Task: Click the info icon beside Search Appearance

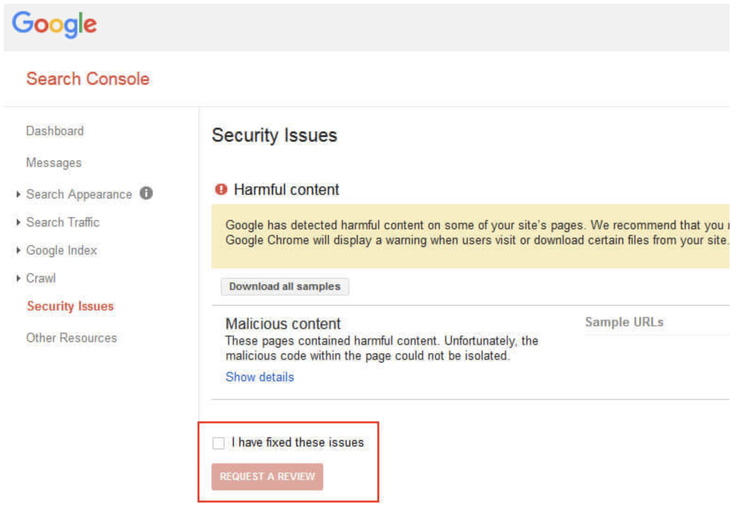Action: 146,193
